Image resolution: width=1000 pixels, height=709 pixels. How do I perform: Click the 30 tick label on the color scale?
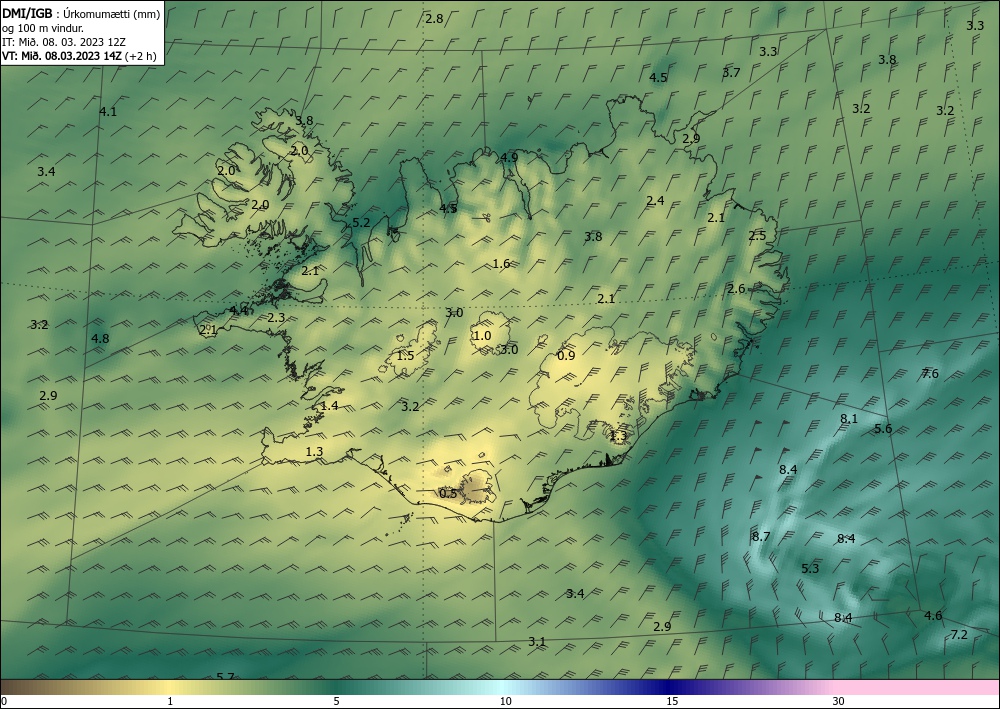point(839,702)
